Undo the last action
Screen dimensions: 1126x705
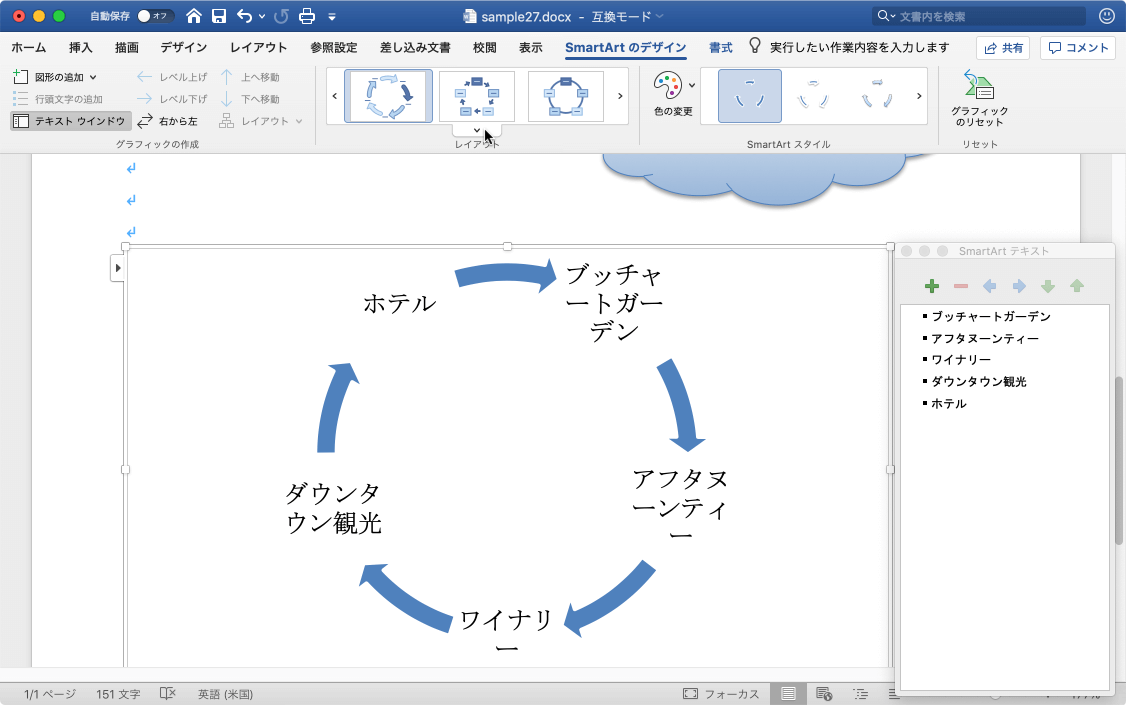click(x=245, y=16)
